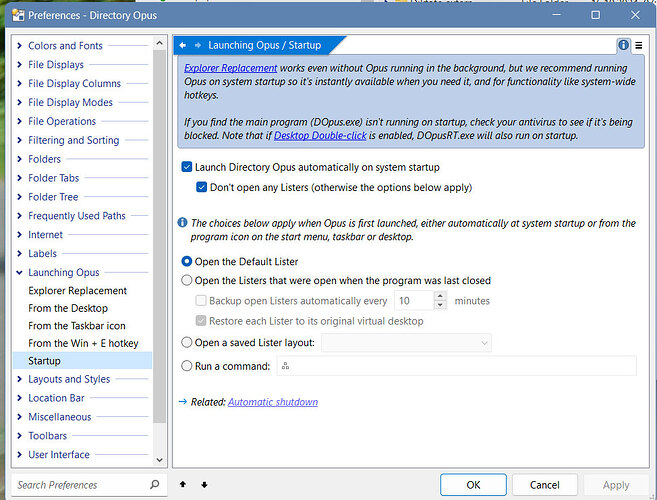Expand File Display Columns category

19,83
